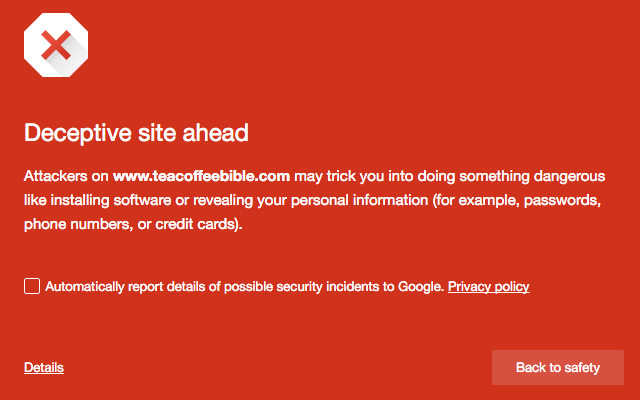This screenshot has width=640, height=400.
Task: Expand the Details link
Action: [x=44, y=368]
